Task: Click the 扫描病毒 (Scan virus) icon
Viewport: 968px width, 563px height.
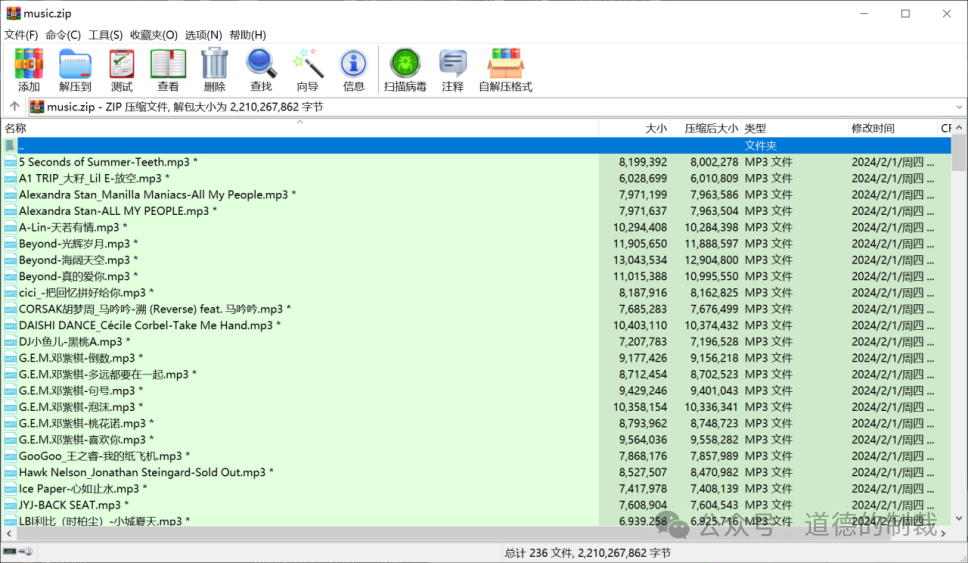Action: click(x=405, y=64)
